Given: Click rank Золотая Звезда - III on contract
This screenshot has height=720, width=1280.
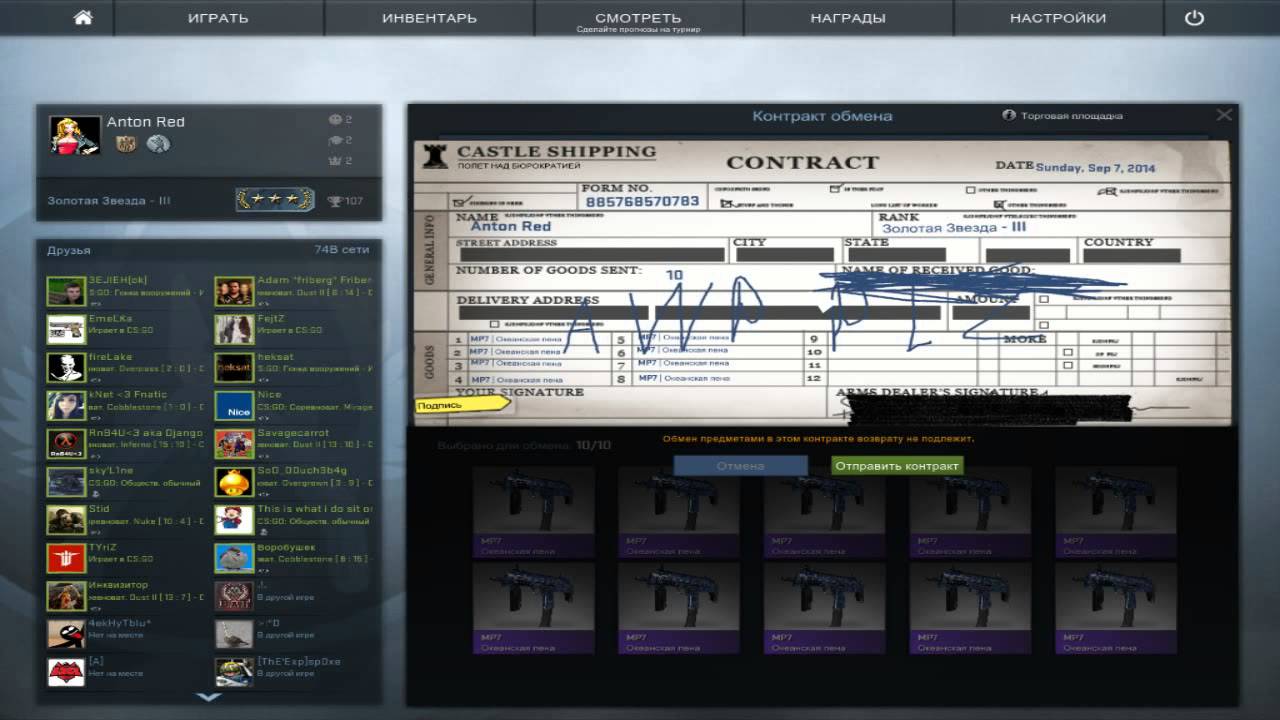Looking at the screenshot, I should 954,228.
